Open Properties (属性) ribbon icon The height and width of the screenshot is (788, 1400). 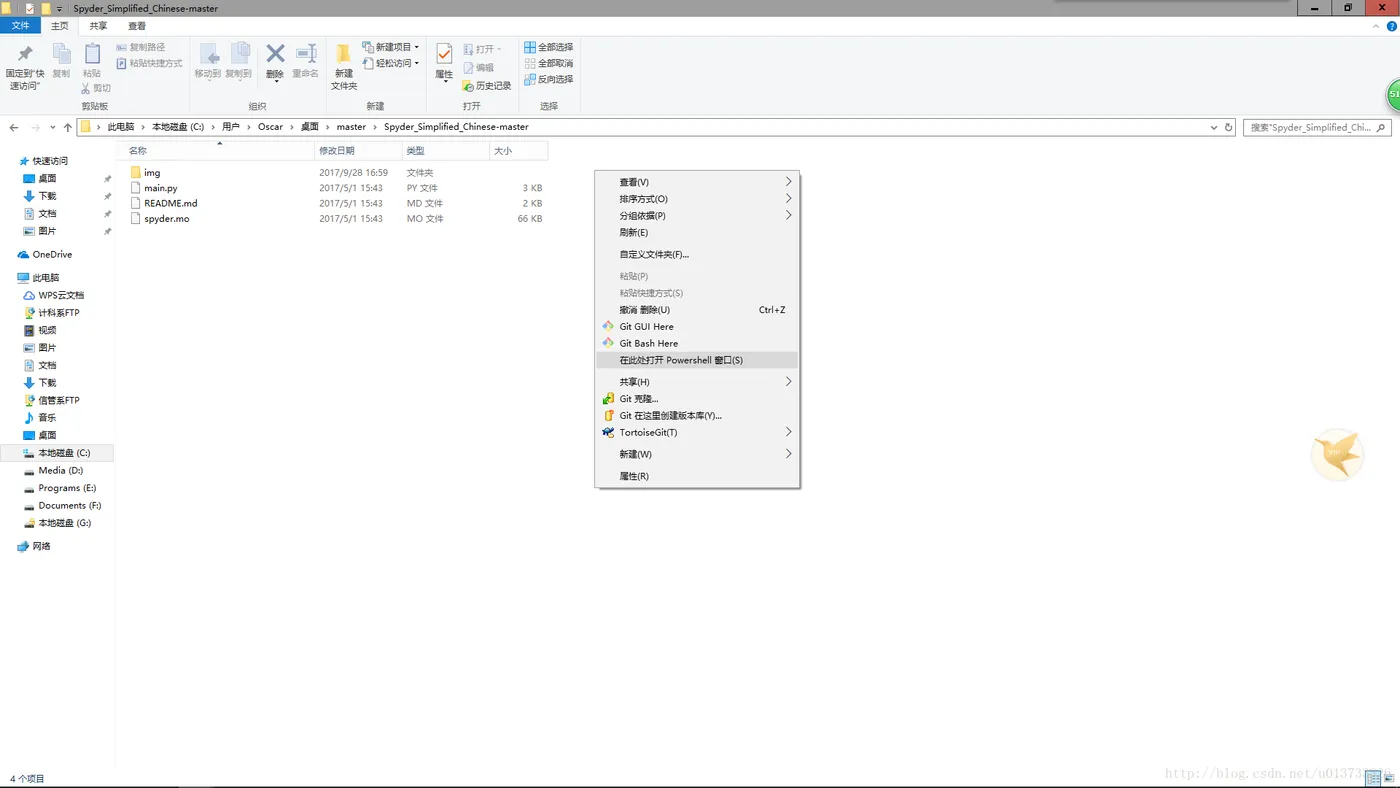(x=444, y=55)
